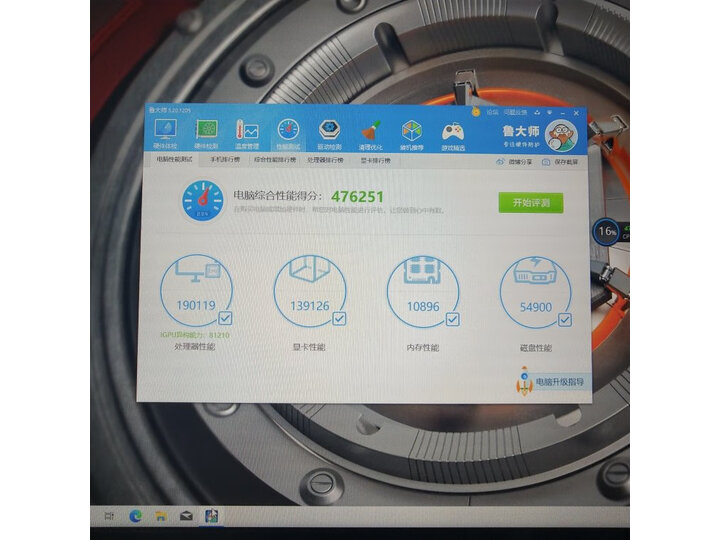Start the benchmark with 开始评测 button

pos(531,202)
